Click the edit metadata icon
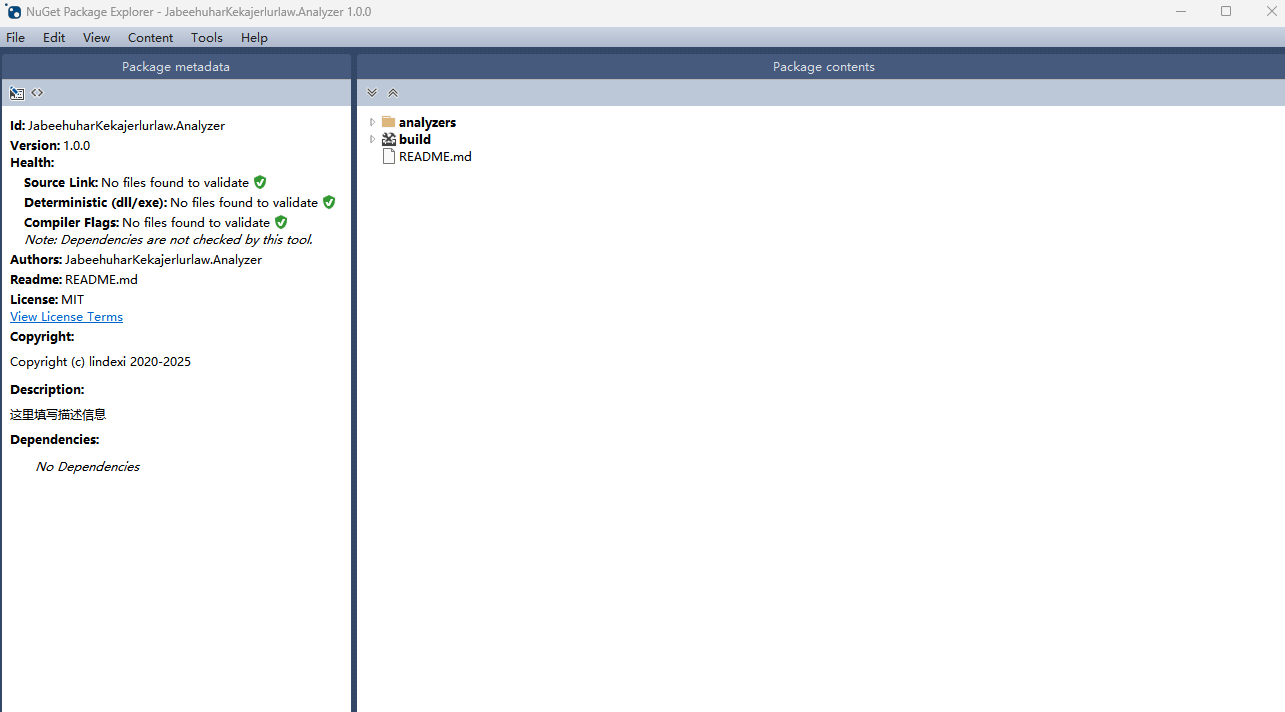 click(x=17, y=93)
